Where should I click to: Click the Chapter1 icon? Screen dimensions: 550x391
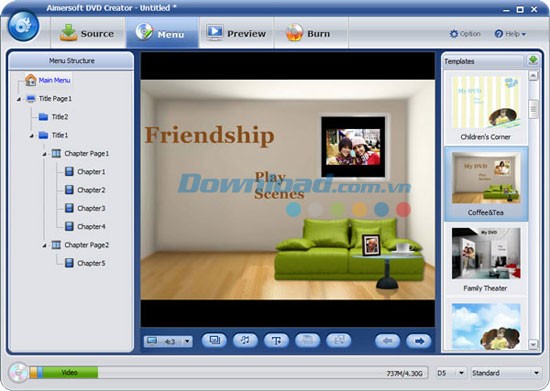pos(69,171)
